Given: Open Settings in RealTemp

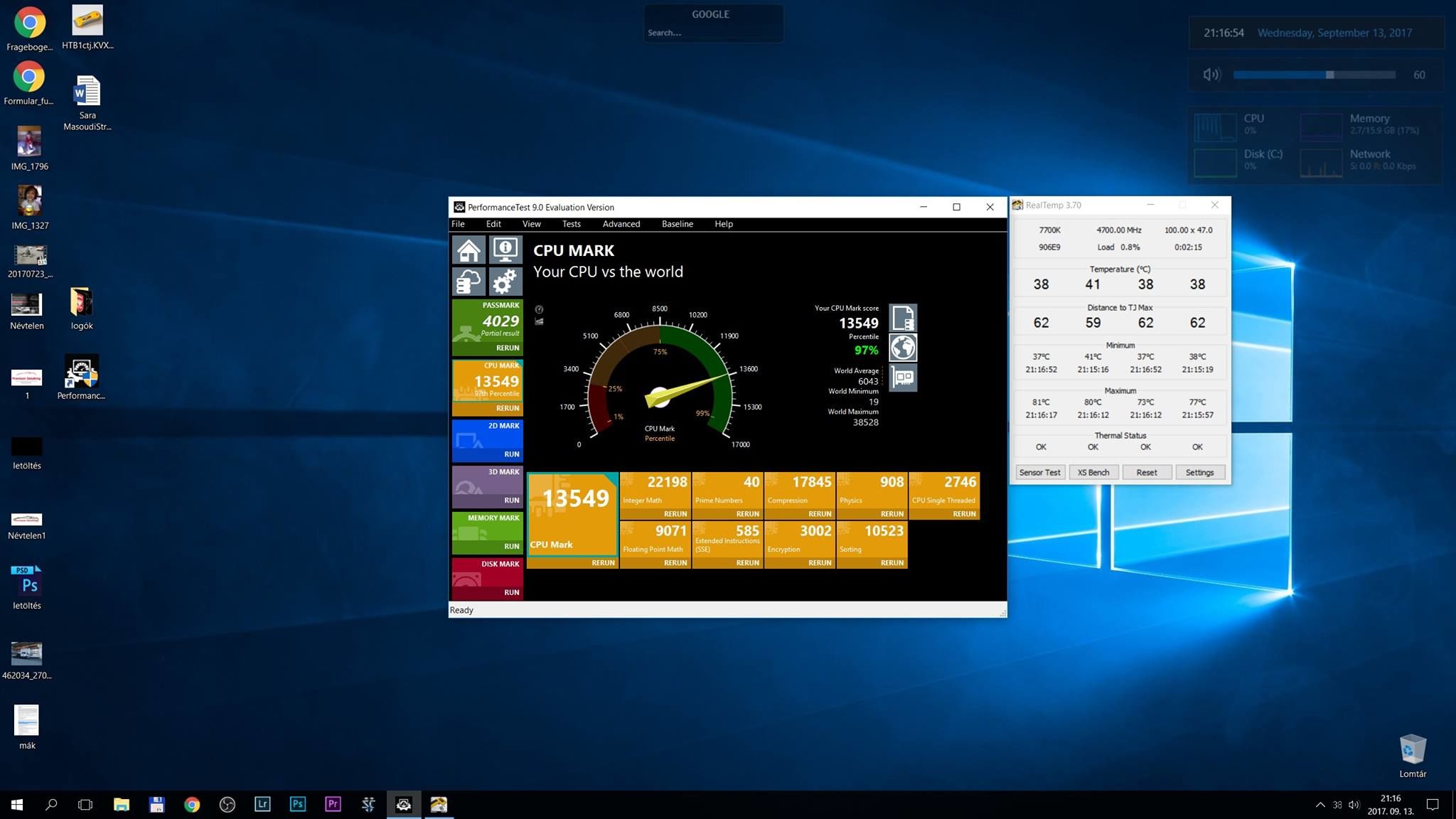Looking at the screenshot, I should [x=1199, y=472].
